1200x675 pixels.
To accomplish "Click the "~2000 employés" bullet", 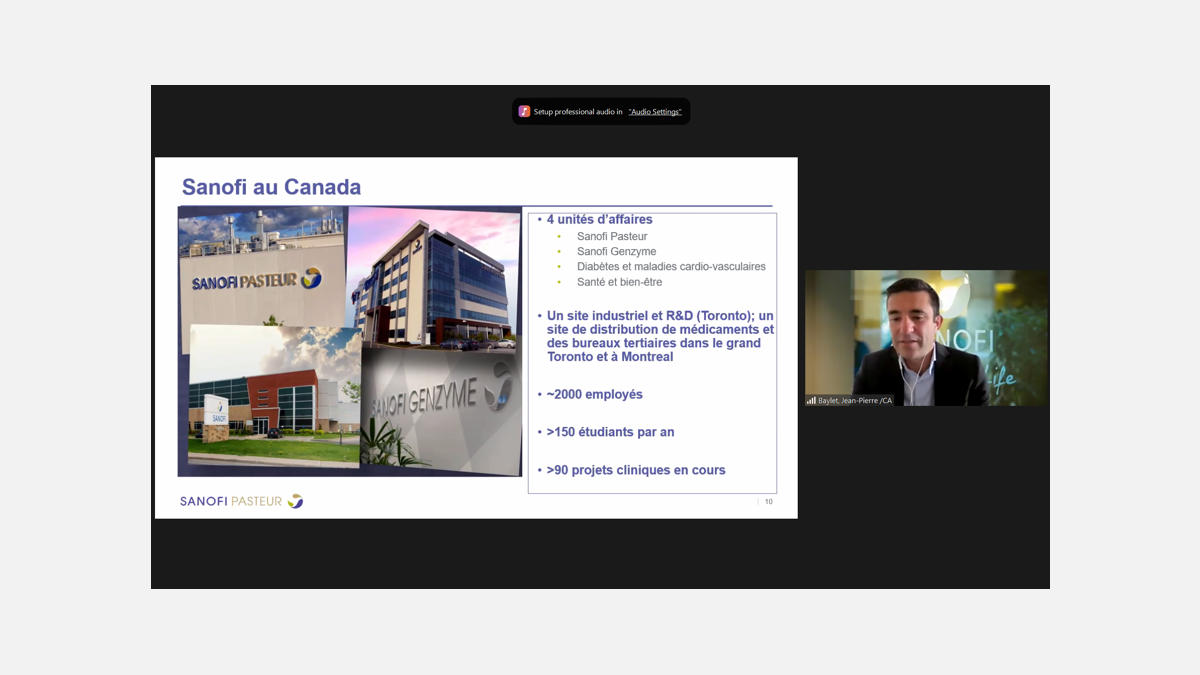I will (x=594, y=394).
